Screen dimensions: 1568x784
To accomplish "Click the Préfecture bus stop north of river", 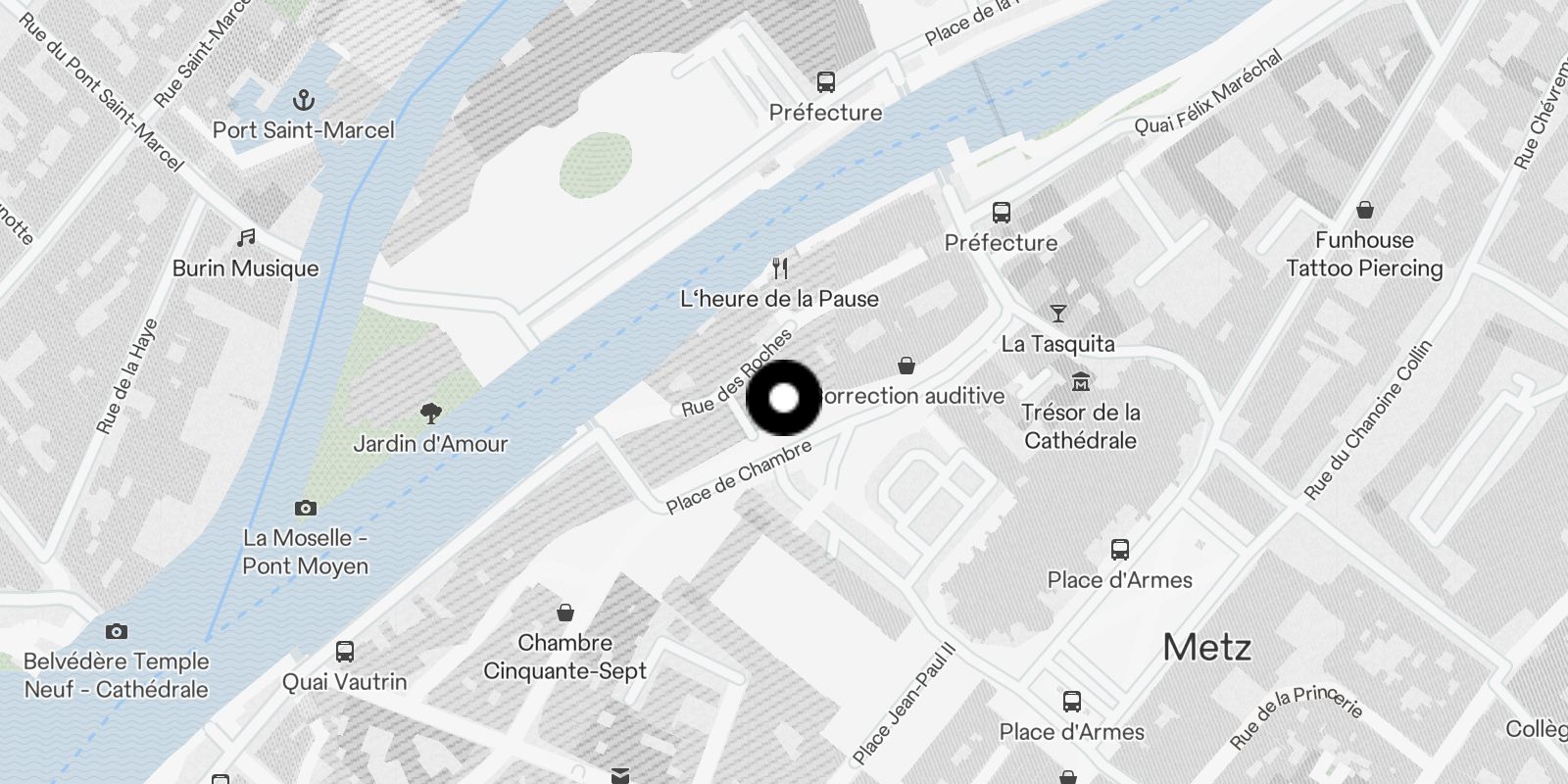I will coord(826,81).
